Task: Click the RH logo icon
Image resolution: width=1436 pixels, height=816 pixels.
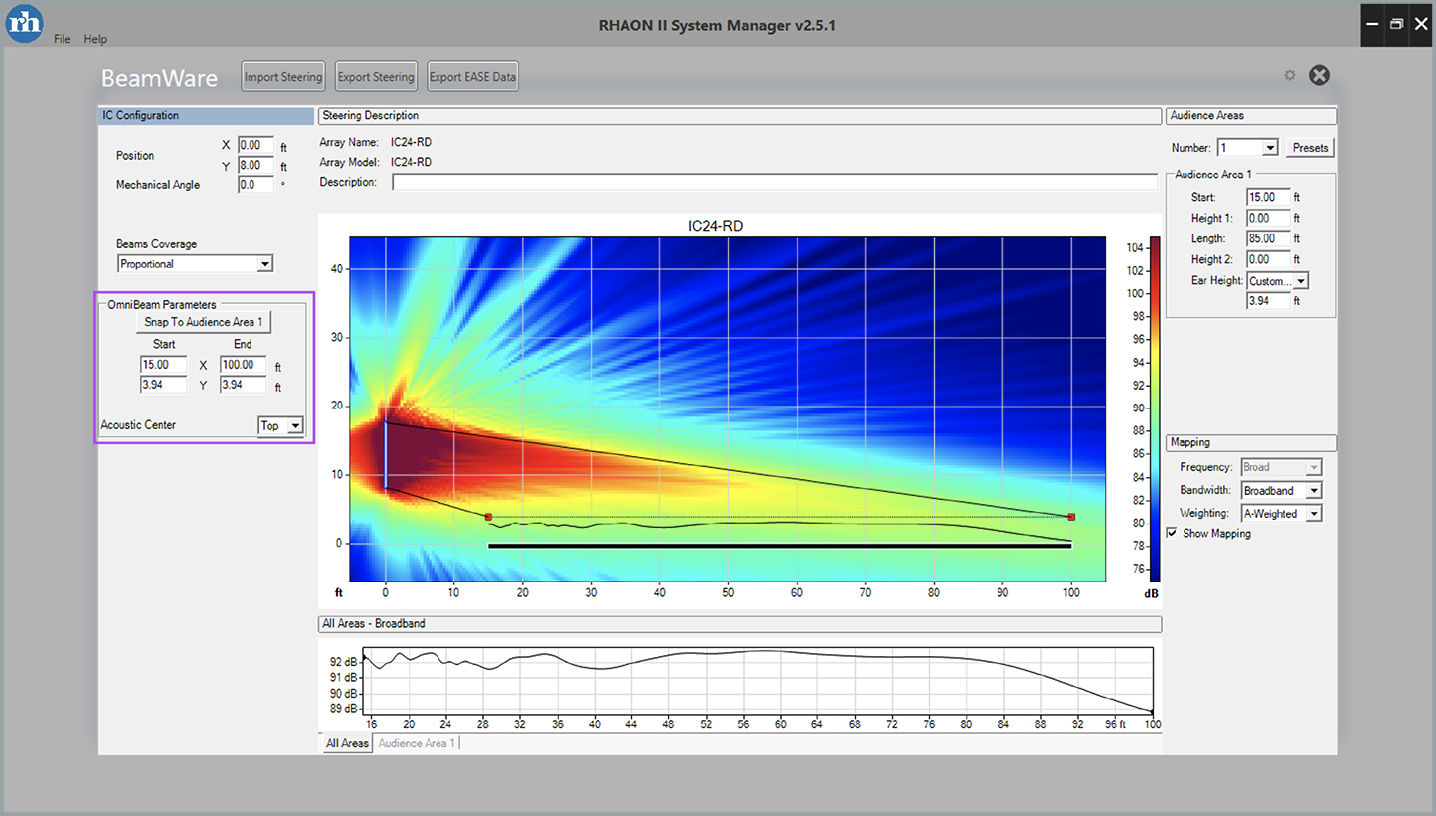Action: tap(24, 23)
